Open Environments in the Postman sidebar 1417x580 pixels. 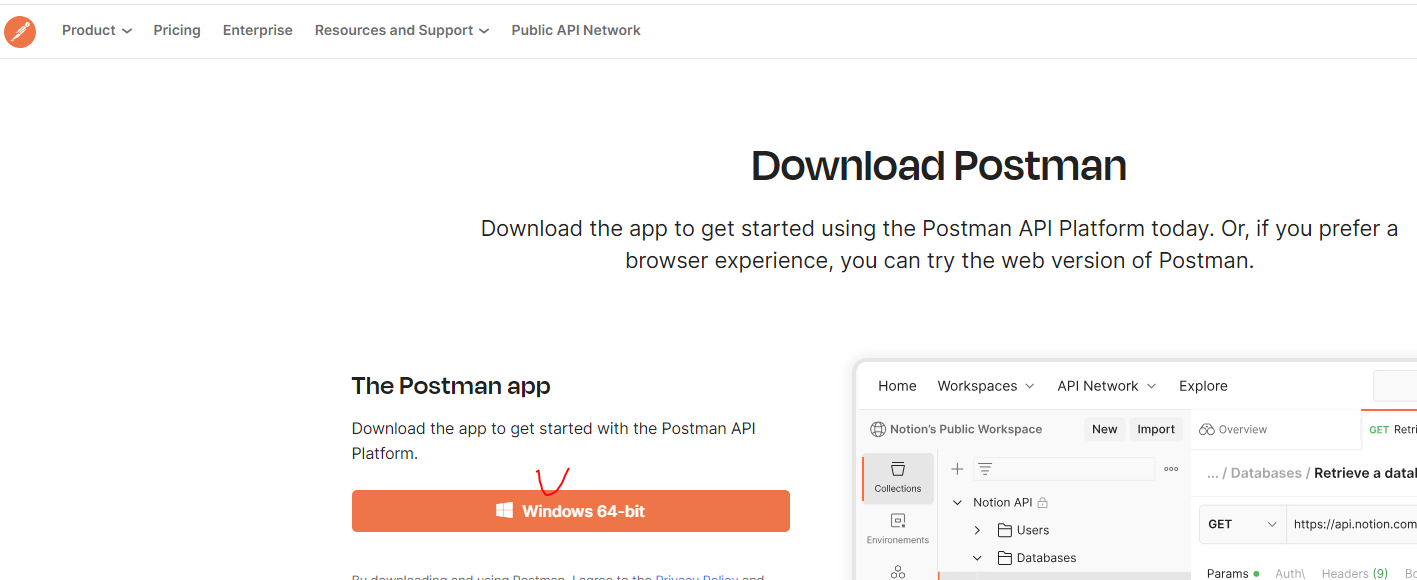(897, 529)
